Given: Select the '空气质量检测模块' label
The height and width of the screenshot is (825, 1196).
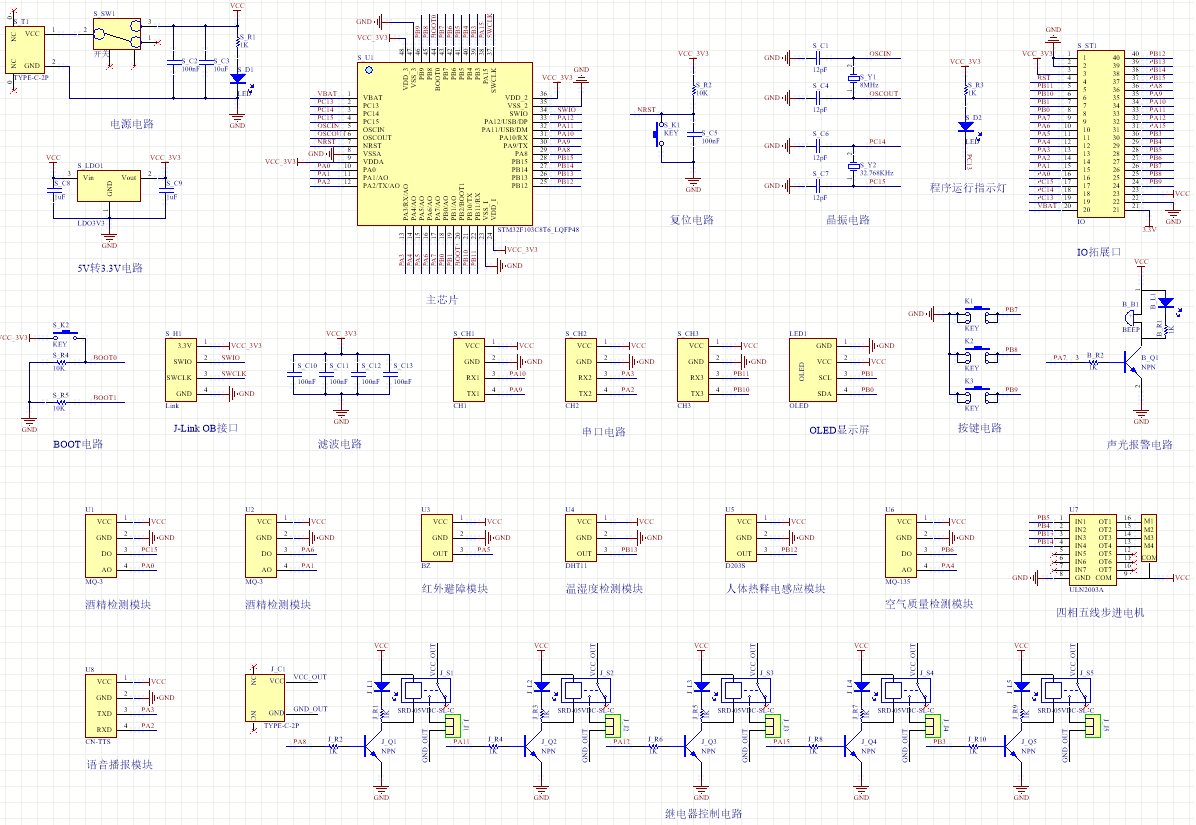Looking at the screenshot, I should pos(929,604).
